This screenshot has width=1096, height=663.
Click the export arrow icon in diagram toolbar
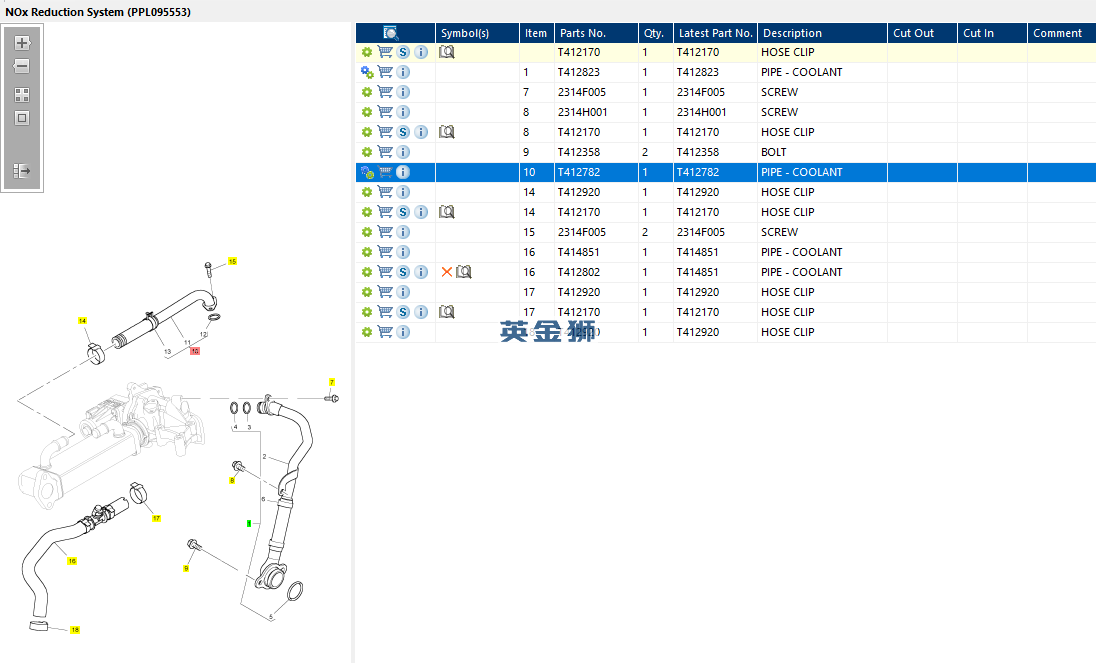[22, 170]
